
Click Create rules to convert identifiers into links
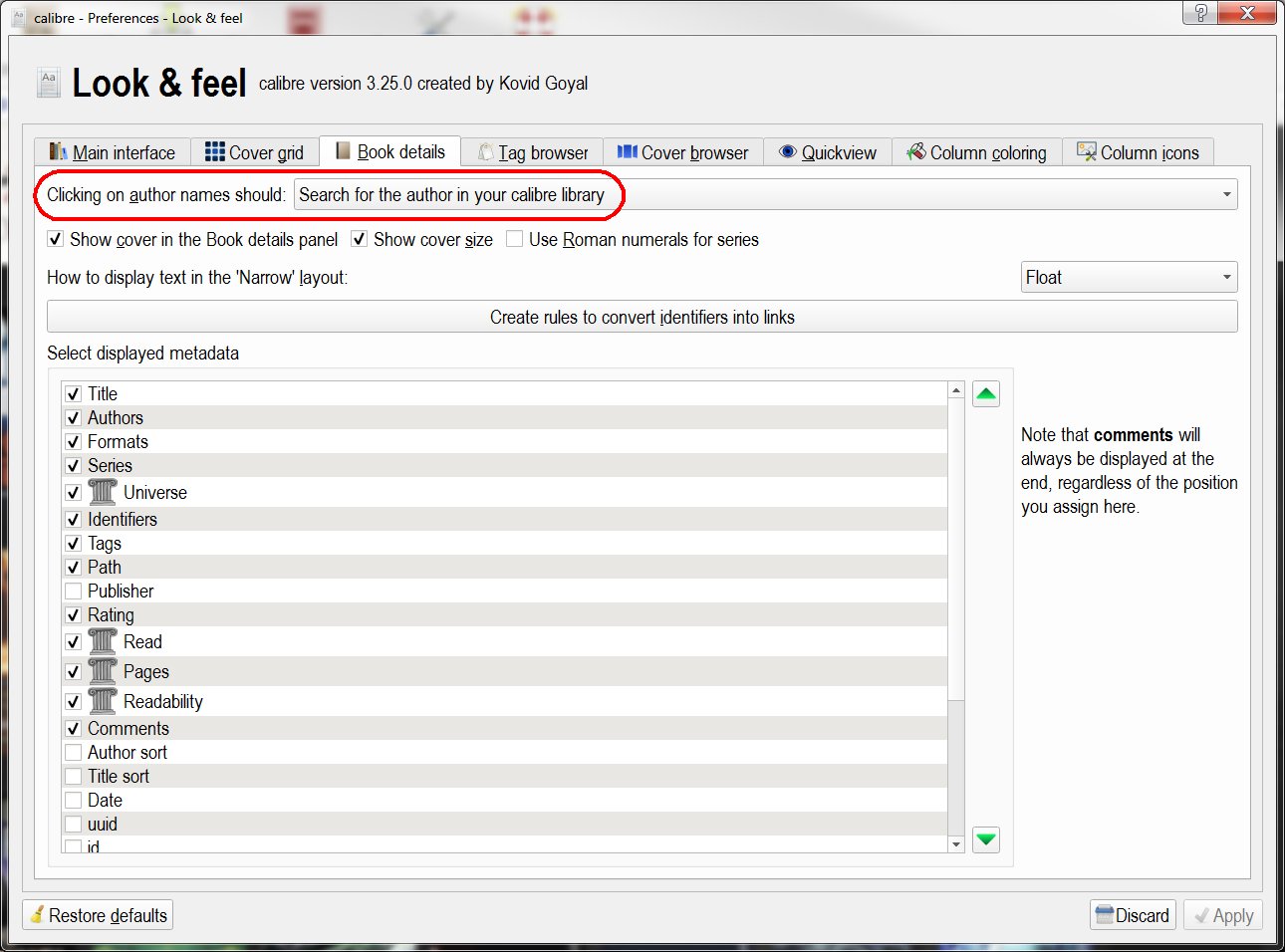tap(642, 317)
